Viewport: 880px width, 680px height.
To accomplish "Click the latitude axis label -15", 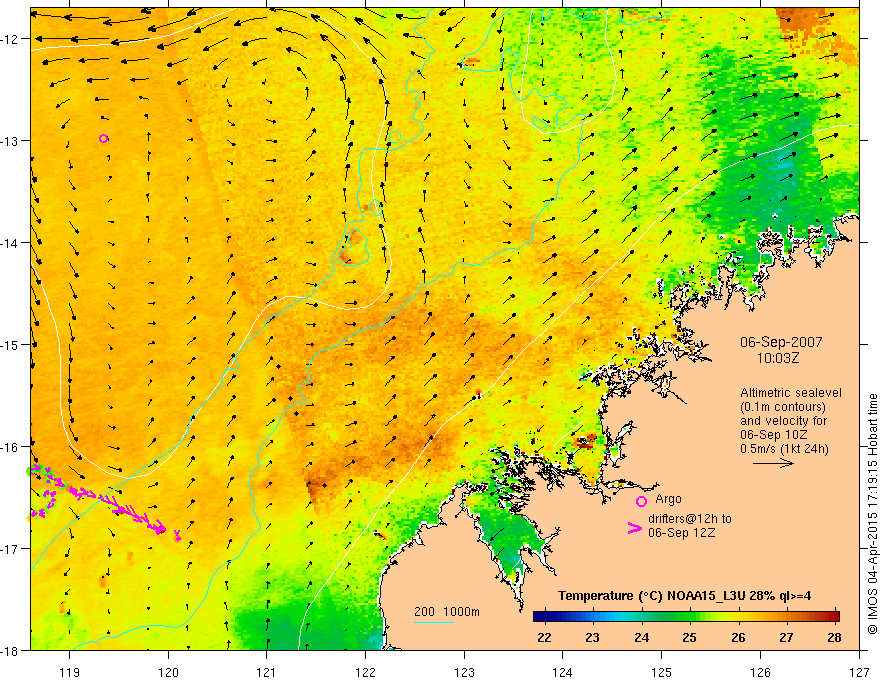I will [x=12, y=345].
